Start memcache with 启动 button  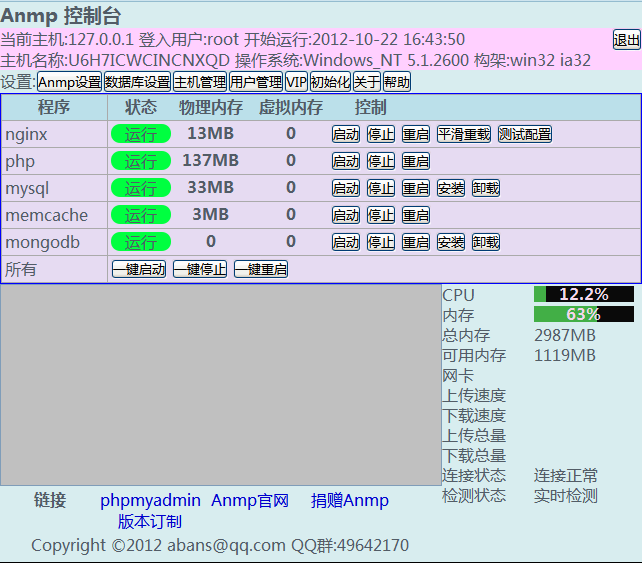coord(346,215)
